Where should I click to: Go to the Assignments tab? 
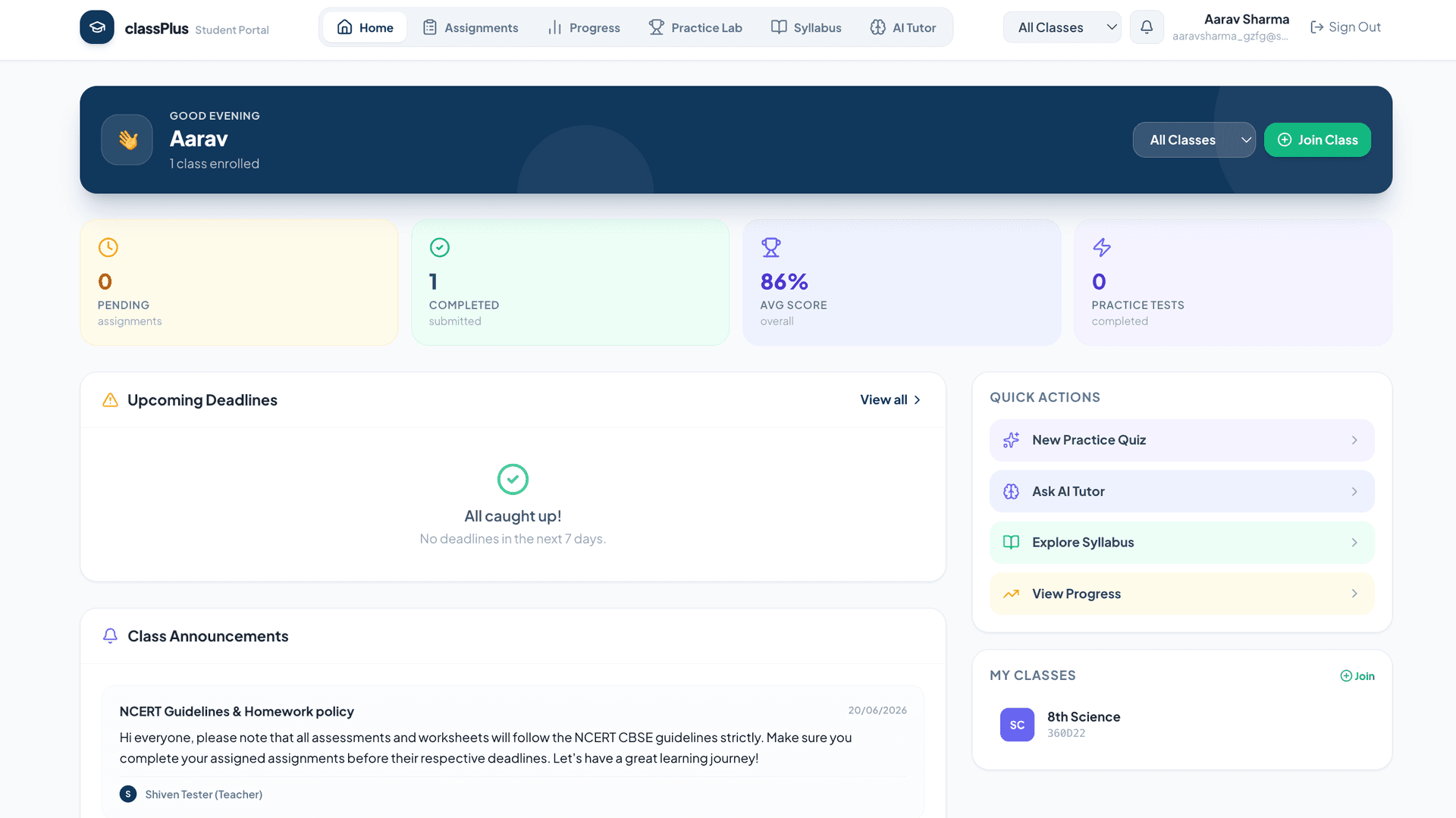click(470, 27)
